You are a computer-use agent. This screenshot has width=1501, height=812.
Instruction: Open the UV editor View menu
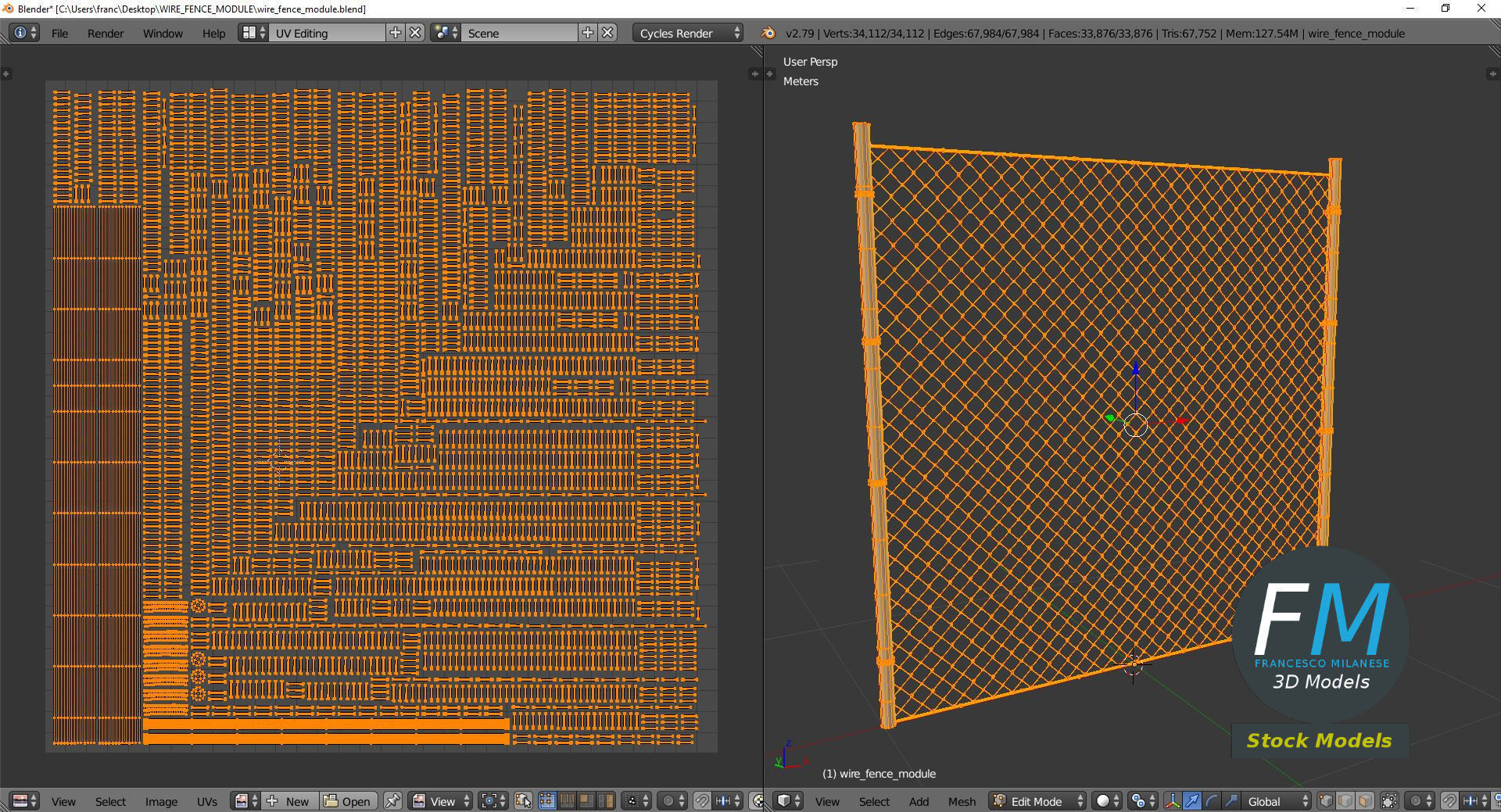(x=63, y=802)
